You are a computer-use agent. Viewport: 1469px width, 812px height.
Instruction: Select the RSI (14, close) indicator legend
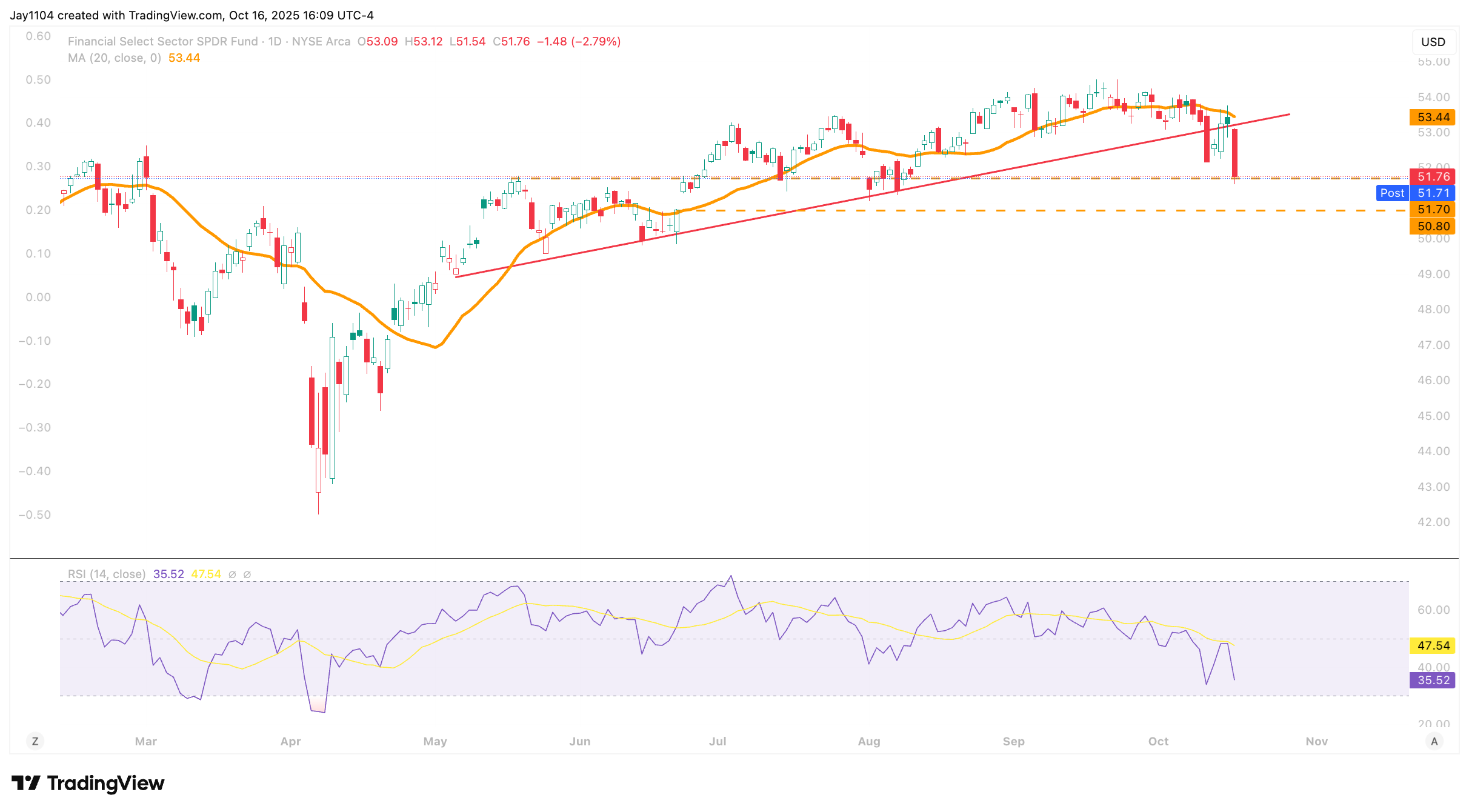[107, 574]
